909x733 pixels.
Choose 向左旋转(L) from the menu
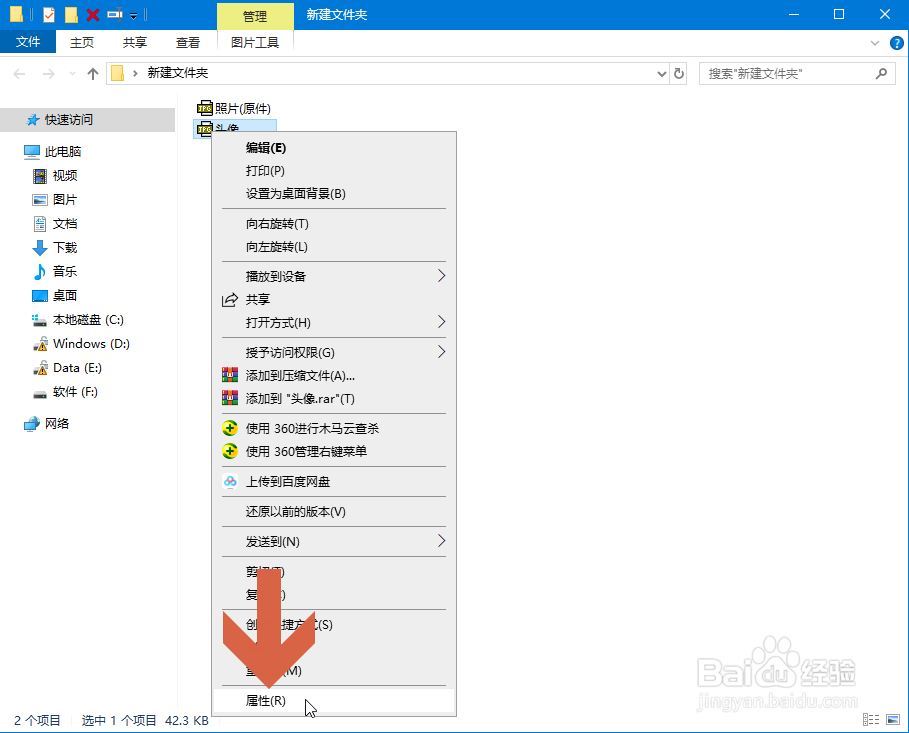click(334, 247)
